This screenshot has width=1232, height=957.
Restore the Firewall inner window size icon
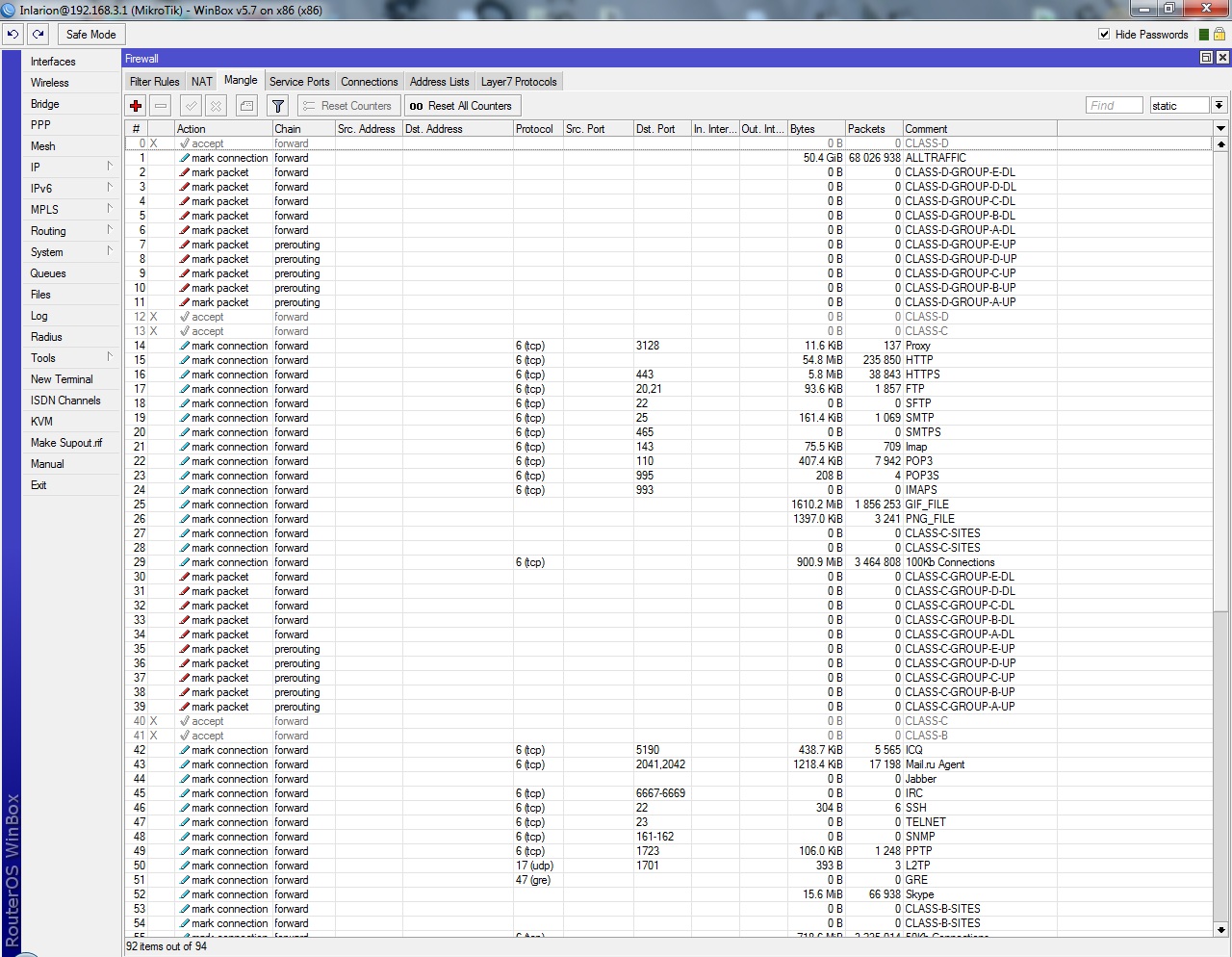(x=1206, y=58)
